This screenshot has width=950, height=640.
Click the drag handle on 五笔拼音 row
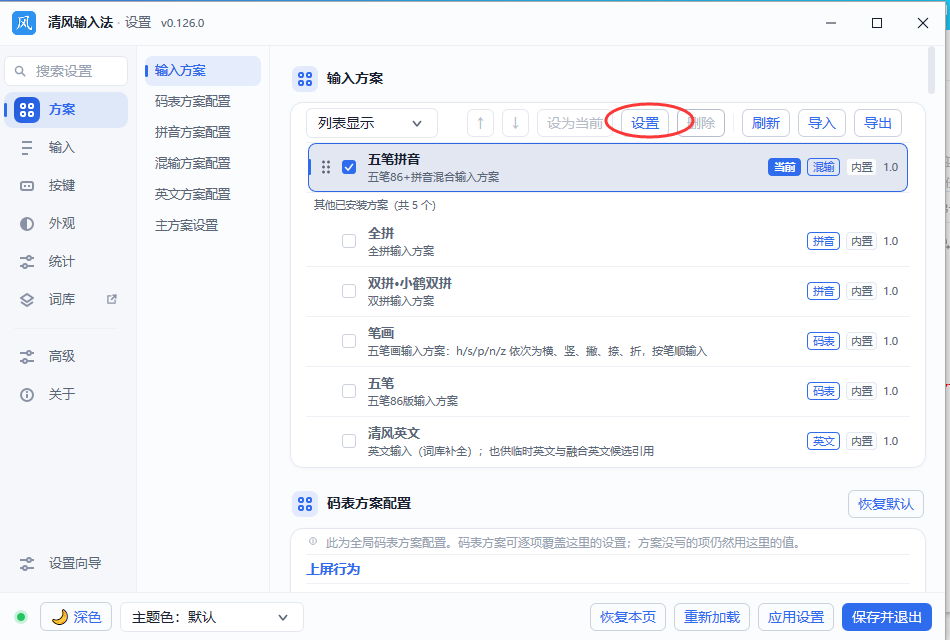coord(326,167)
